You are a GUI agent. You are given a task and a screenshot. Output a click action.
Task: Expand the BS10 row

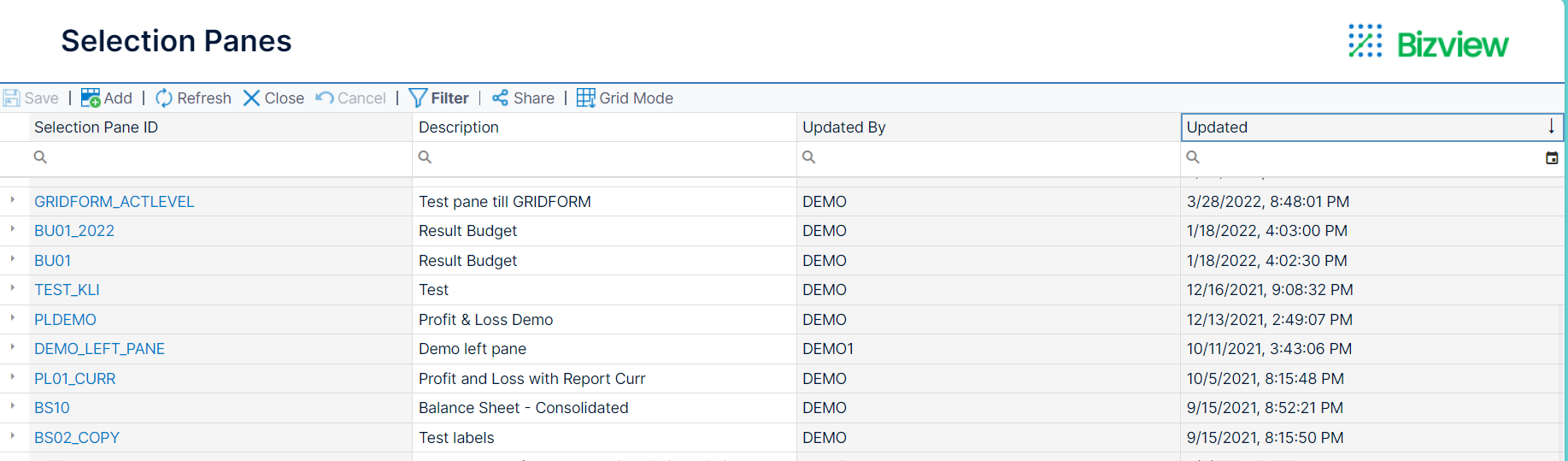[x=13, y=406]
